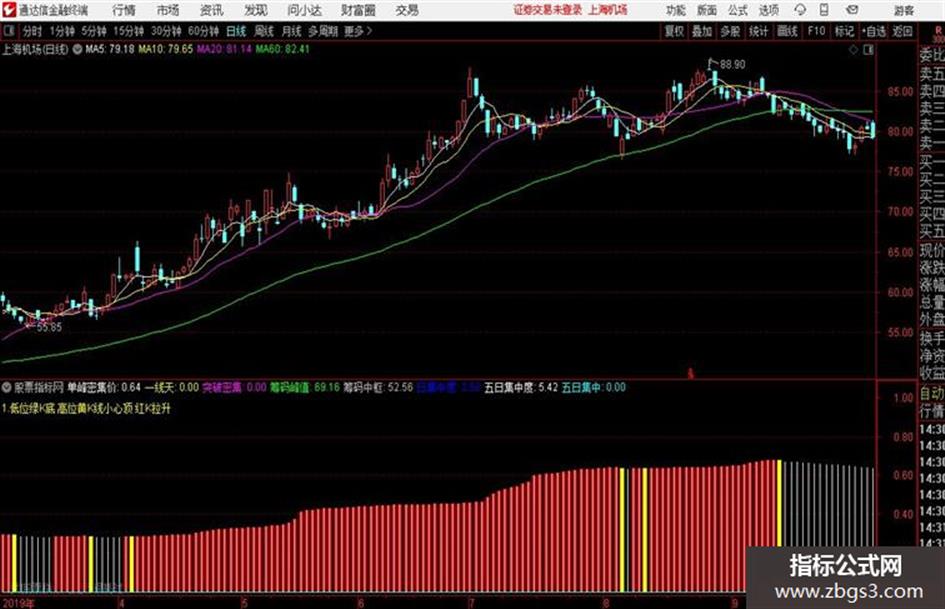Screen dimensions: 945x609
Task: Switch to the 60分钟 period tab
Action: [x=204, y=31]
